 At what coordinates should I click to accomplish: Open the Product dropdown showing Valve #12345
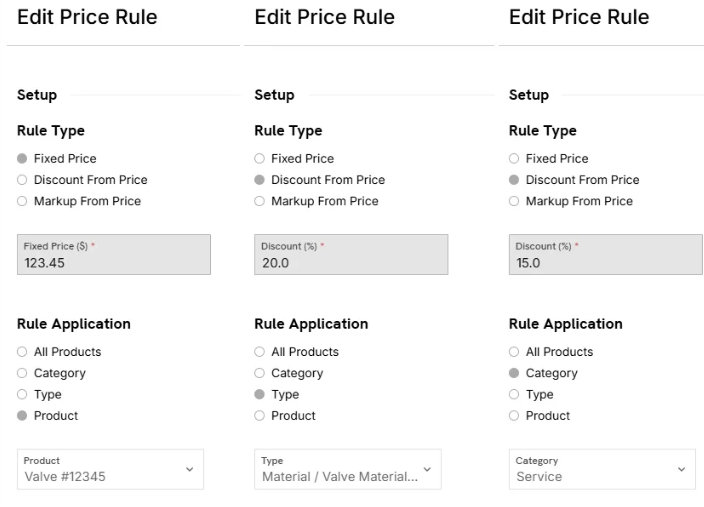pyautogui.click(x=110, y=469)
